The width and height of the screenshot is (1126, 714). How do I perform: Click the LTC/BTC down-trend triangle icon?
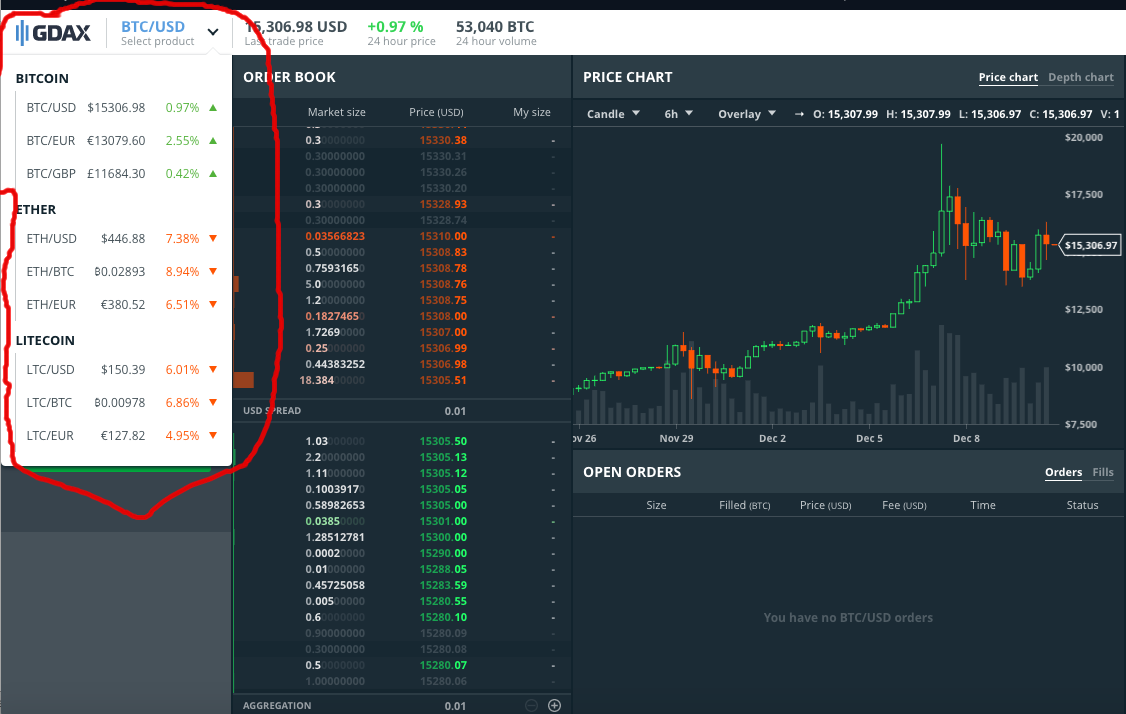point(213,402)
